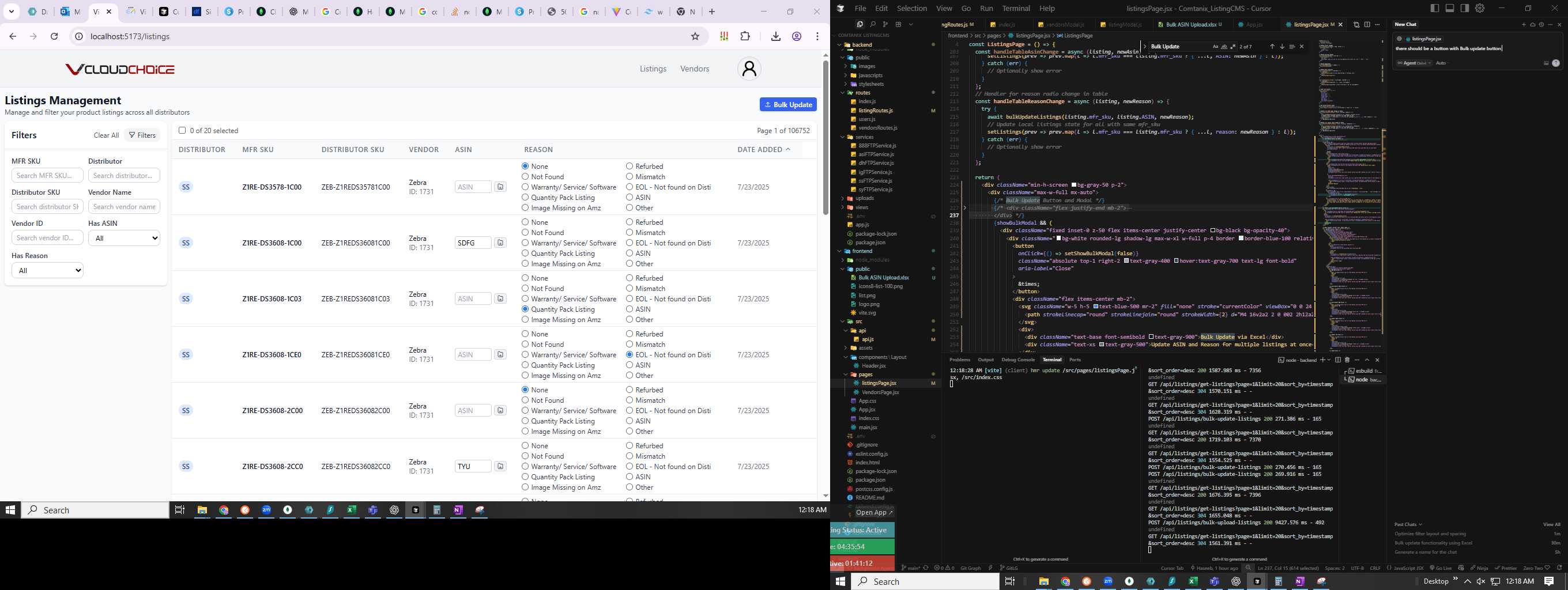1568x590 pixels.
Task: Click the blue Bulk Update button
Action: pos(787,105)
